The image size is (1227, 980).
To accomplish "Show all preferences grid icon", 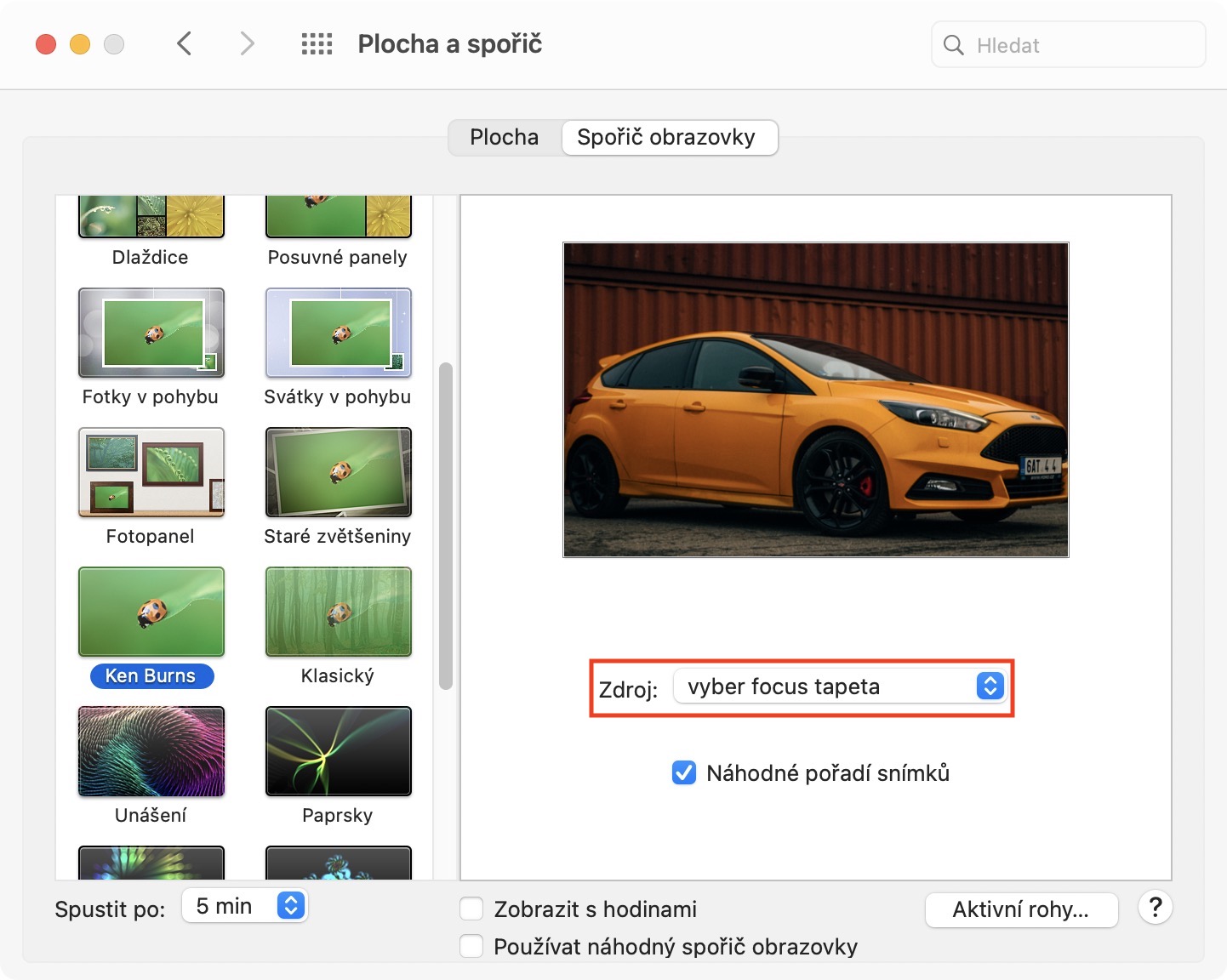I will pyautogui.click(x=317, y=44).
